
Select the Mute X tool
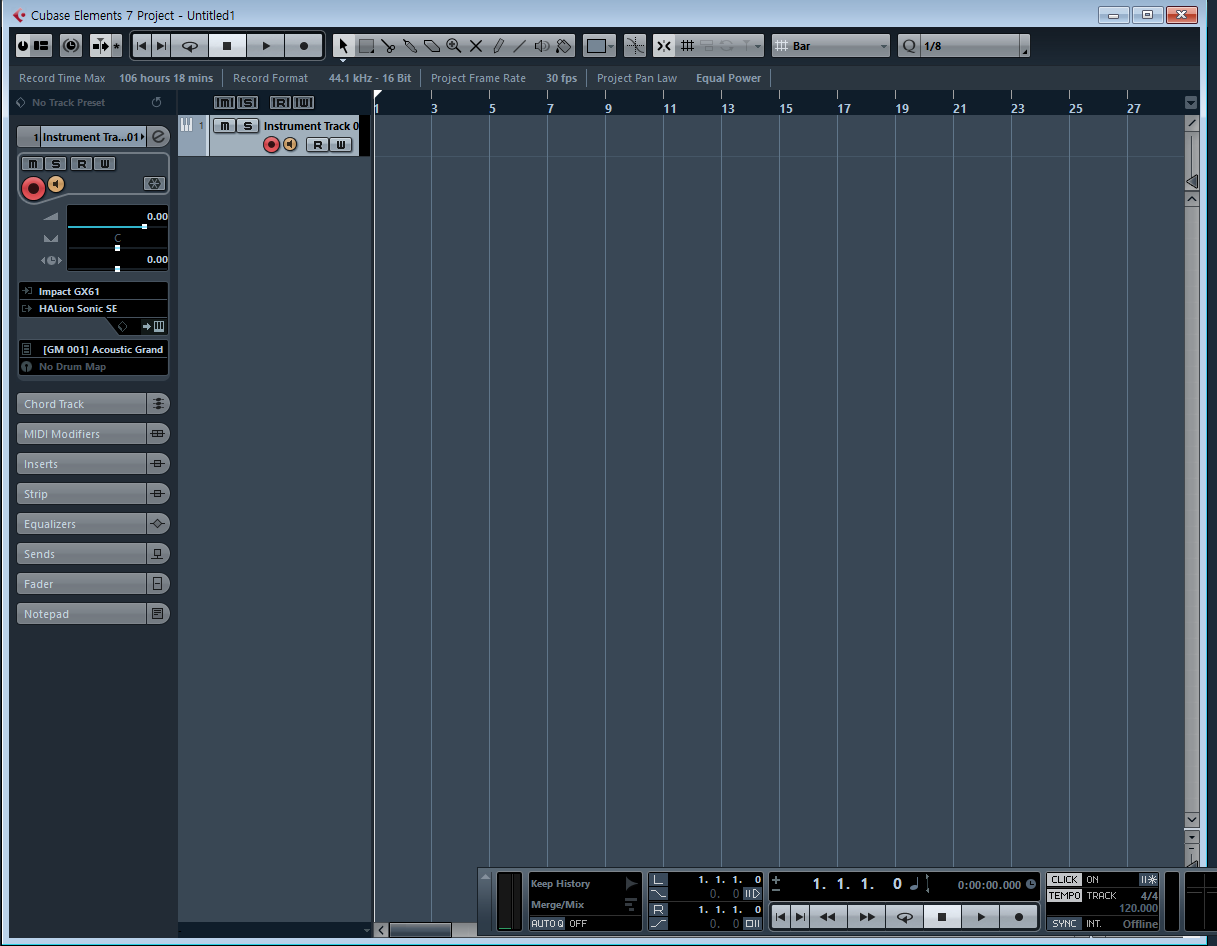[476, 46]
